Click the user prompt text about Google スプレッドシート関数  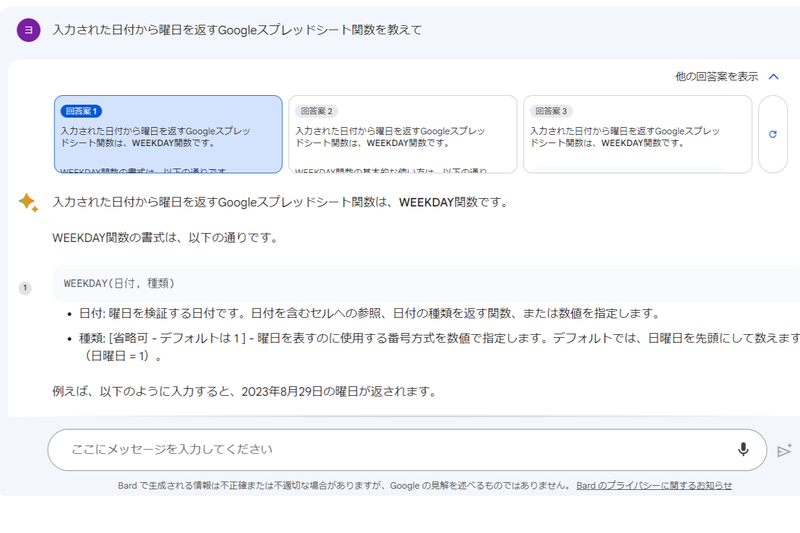pos(237,30)
